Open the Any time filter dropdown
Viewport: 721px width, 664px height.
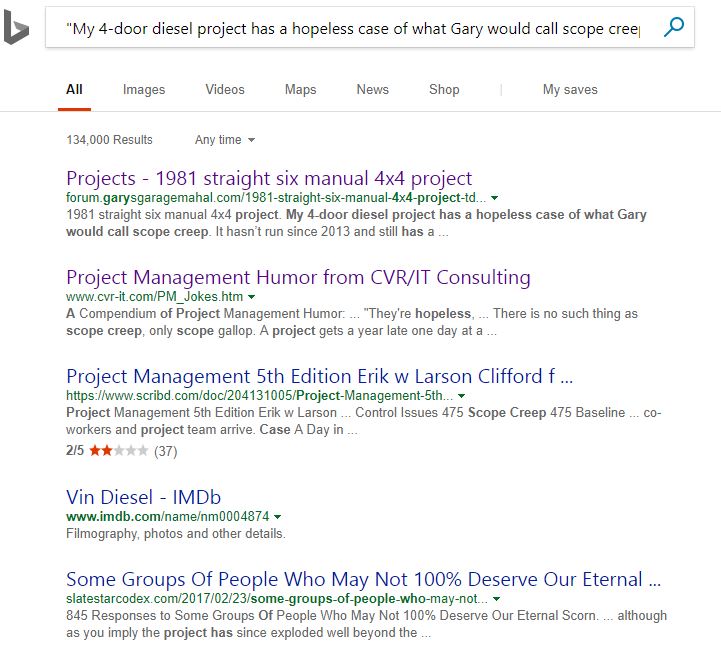pyautogui.click(x=225, y=140)
